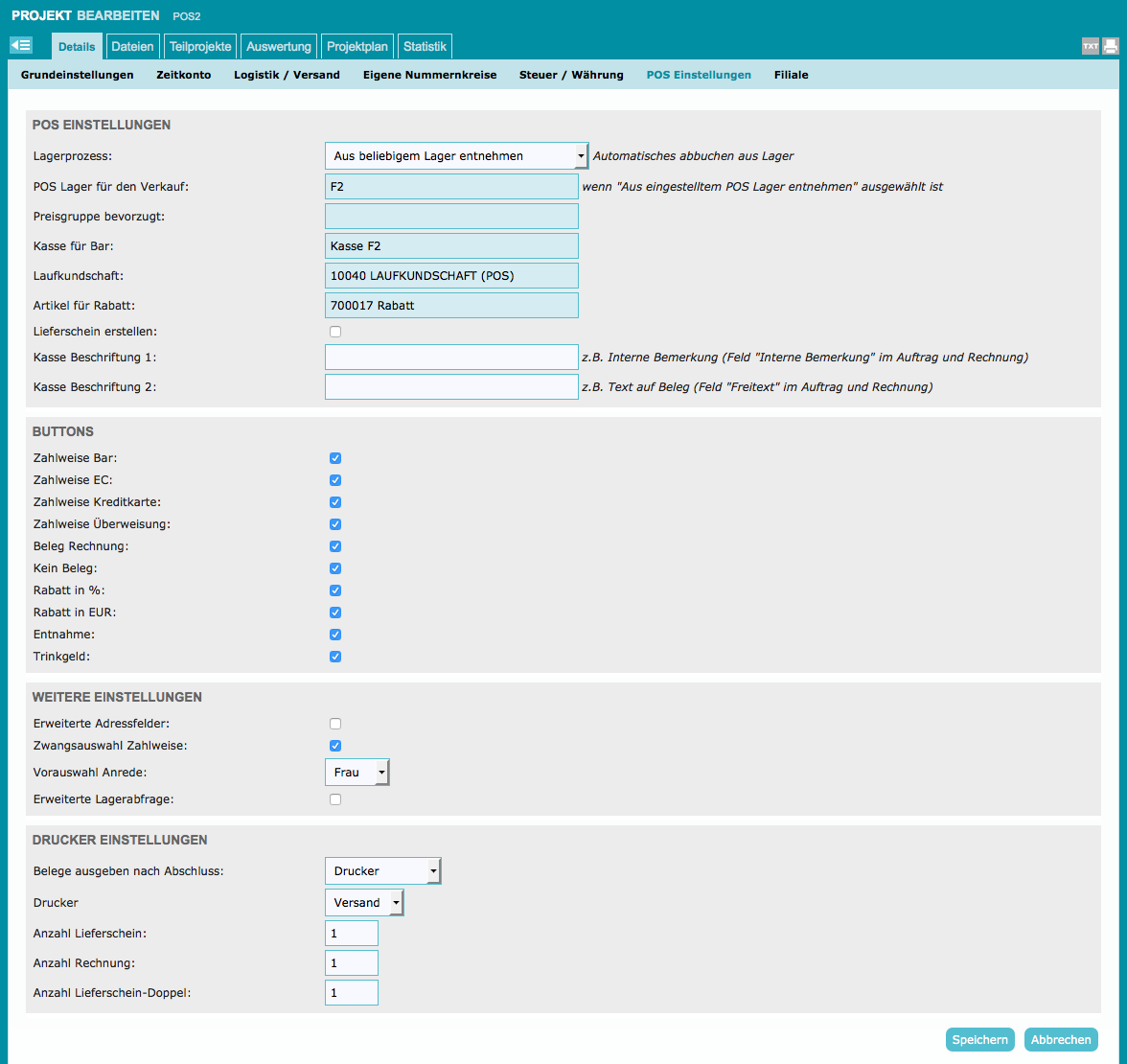Open the Drucker dropdown showing Versand
The image size is (1127, 1064).
[x=364, y=903]
